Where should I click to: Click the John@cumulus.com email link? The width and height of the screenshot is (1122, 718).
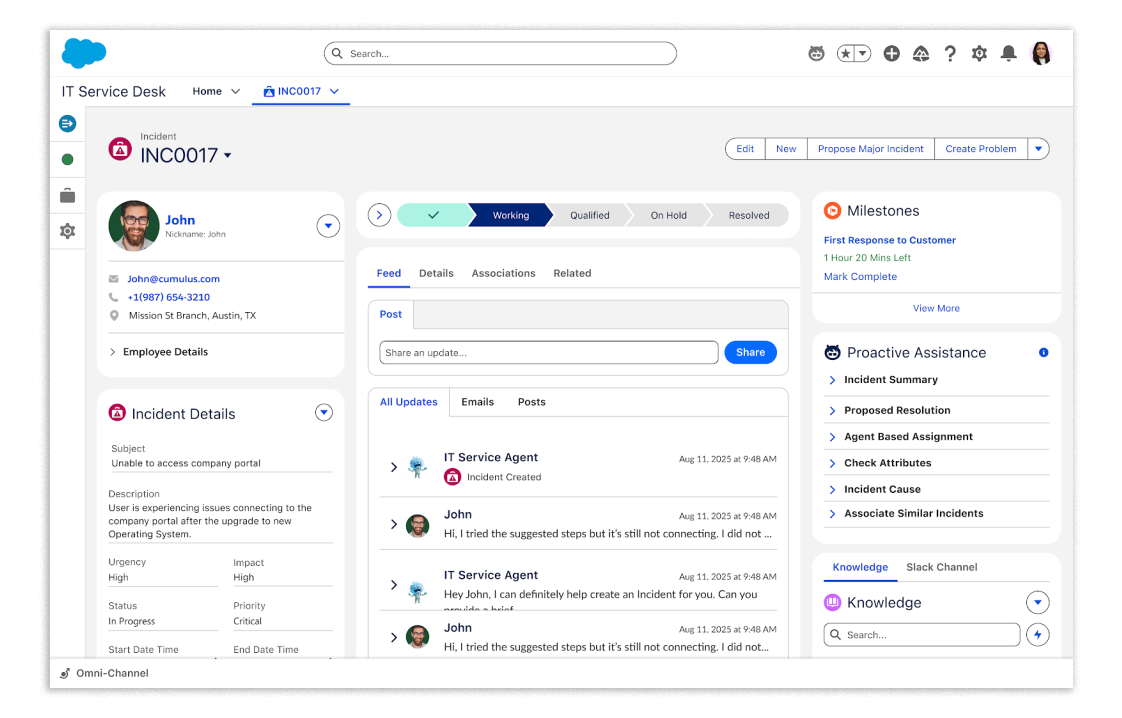(x=173, y=279)
